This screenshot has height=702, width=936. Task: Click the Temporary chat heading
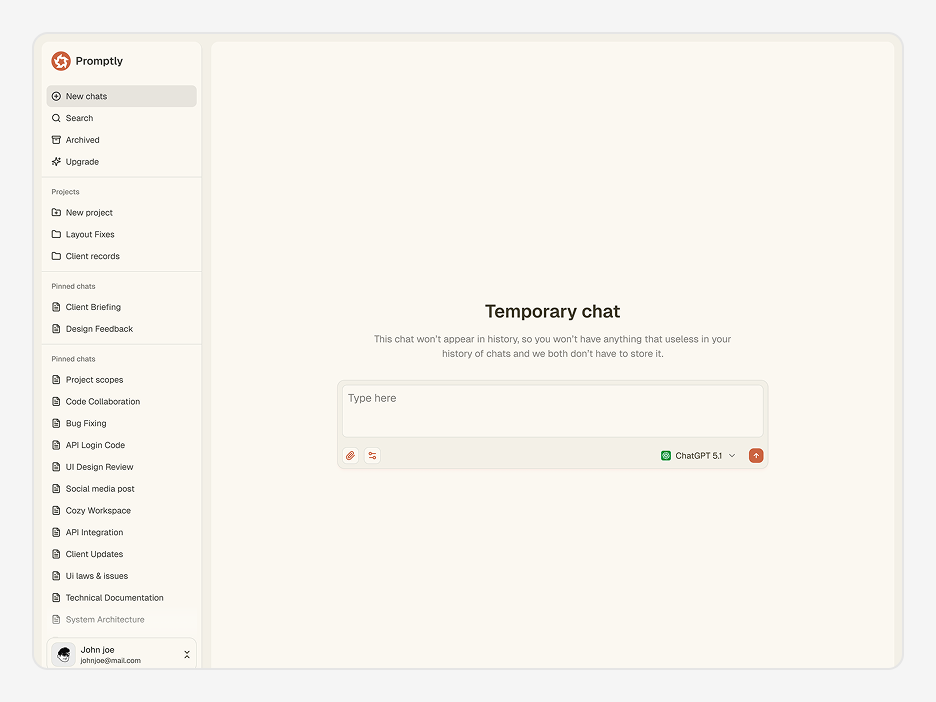pyautogui.click(x=552, y=311)
